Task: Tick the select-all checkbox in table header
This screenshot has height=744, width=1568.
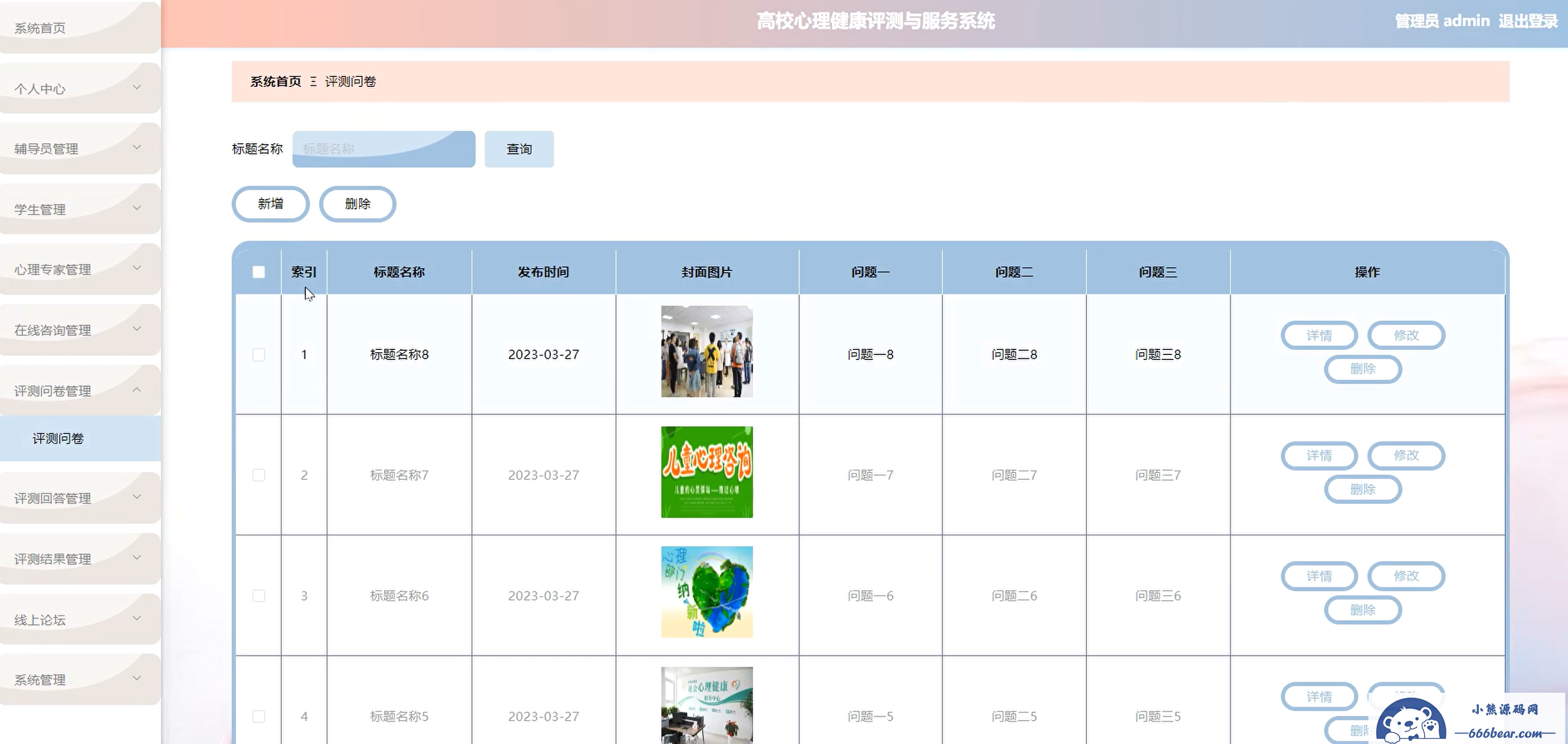Action: [259, 272]
